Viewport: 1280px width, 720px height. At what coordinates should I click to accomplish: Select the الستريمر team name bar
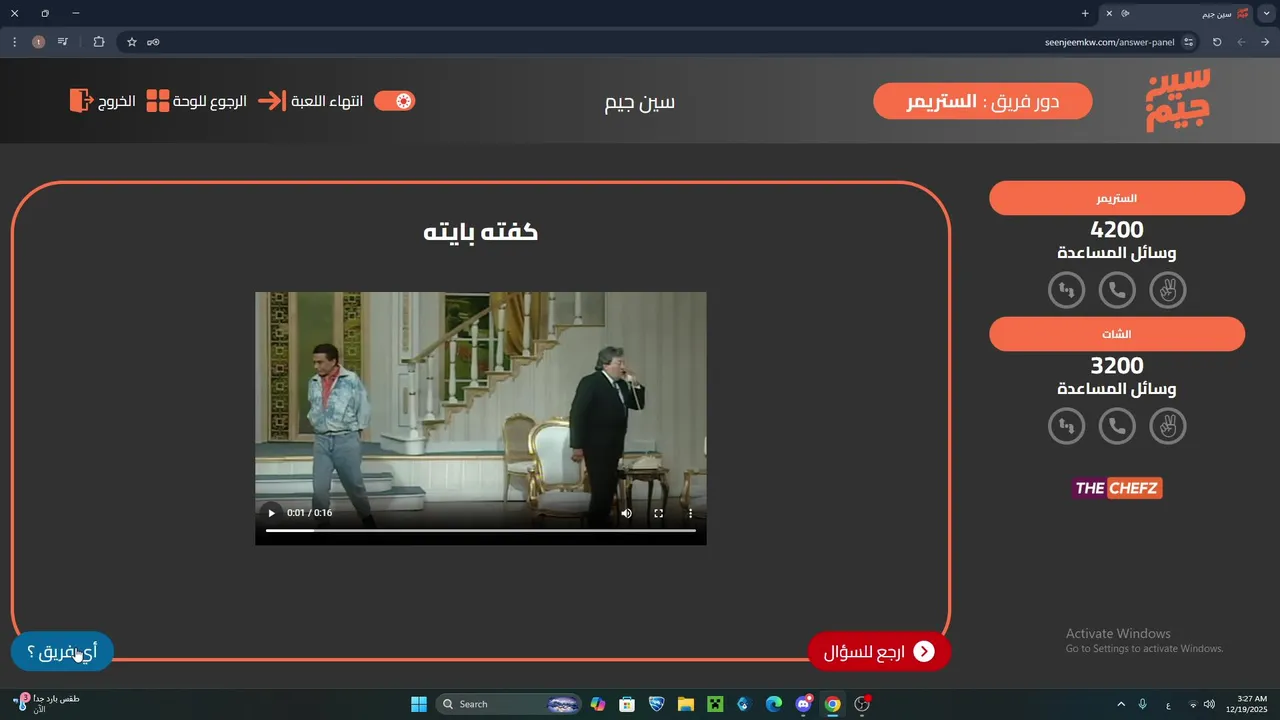[1117, 198]
